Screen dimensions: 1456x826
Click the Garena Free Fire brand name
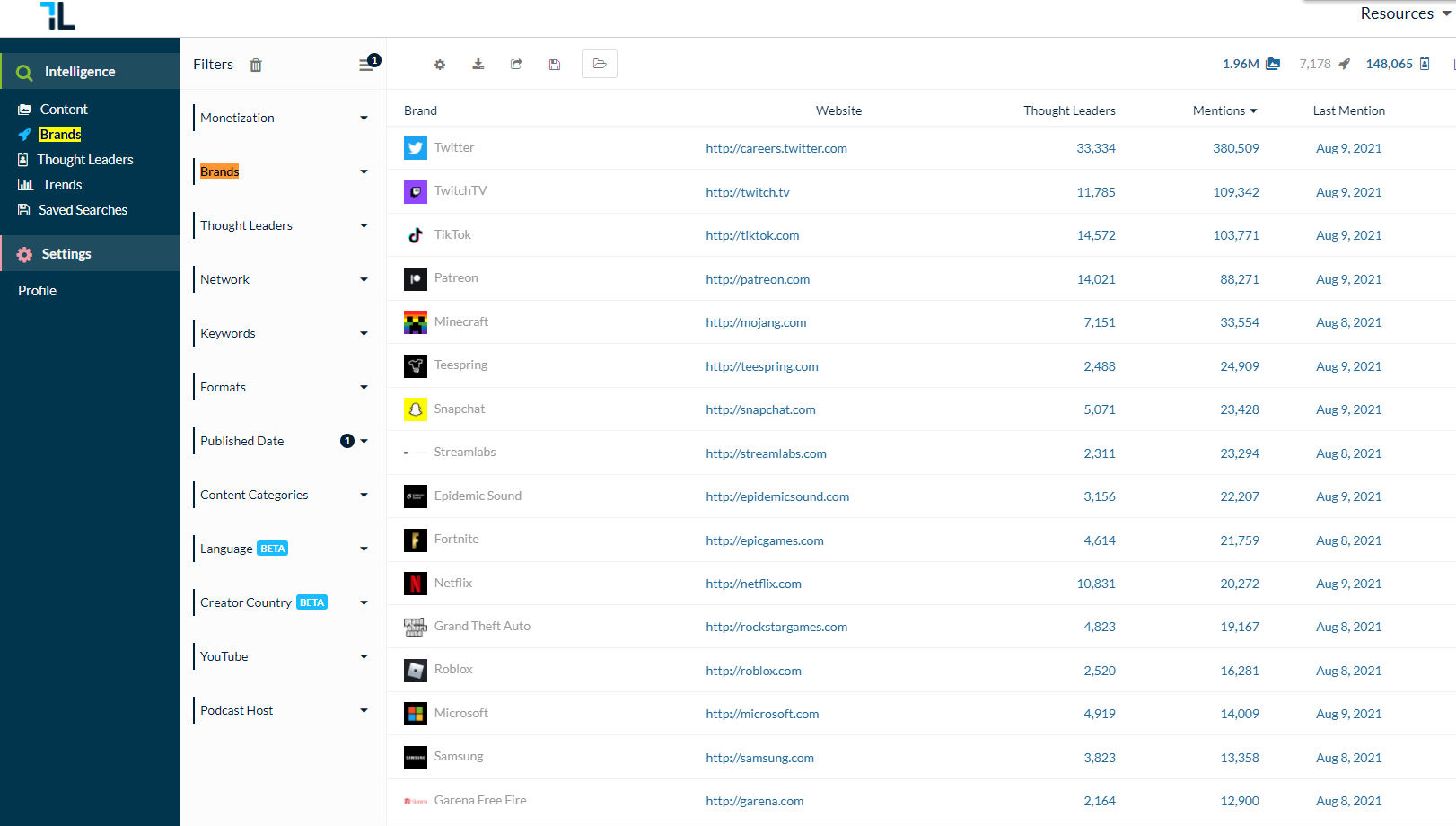pyautogui.click(x=480, y=800)
